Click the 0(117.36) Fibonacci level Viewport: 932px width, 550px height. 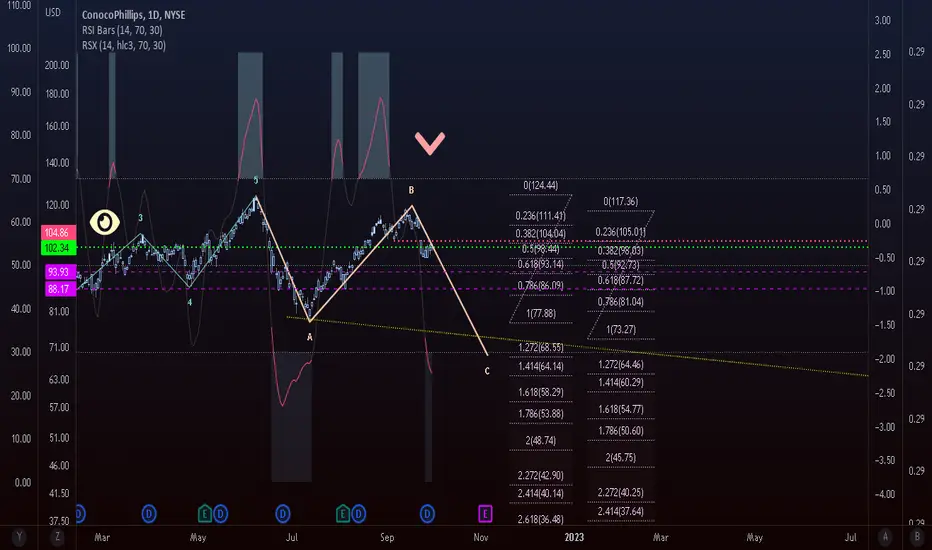tap(621, 202)
